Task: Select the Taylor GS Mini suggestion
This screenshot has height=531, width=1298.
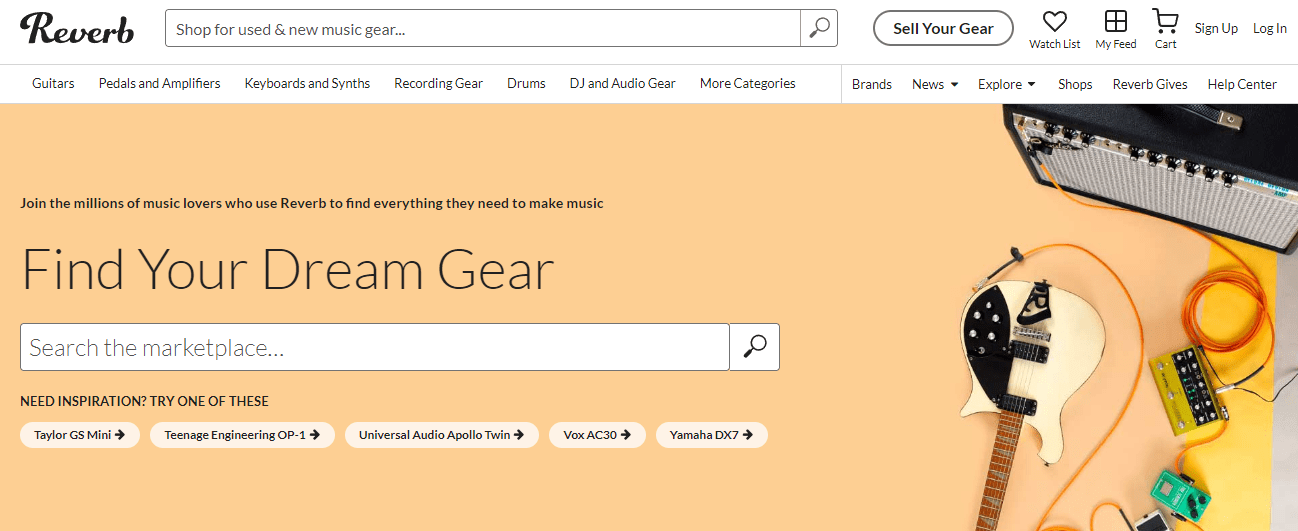Action: tap(80, 435)
